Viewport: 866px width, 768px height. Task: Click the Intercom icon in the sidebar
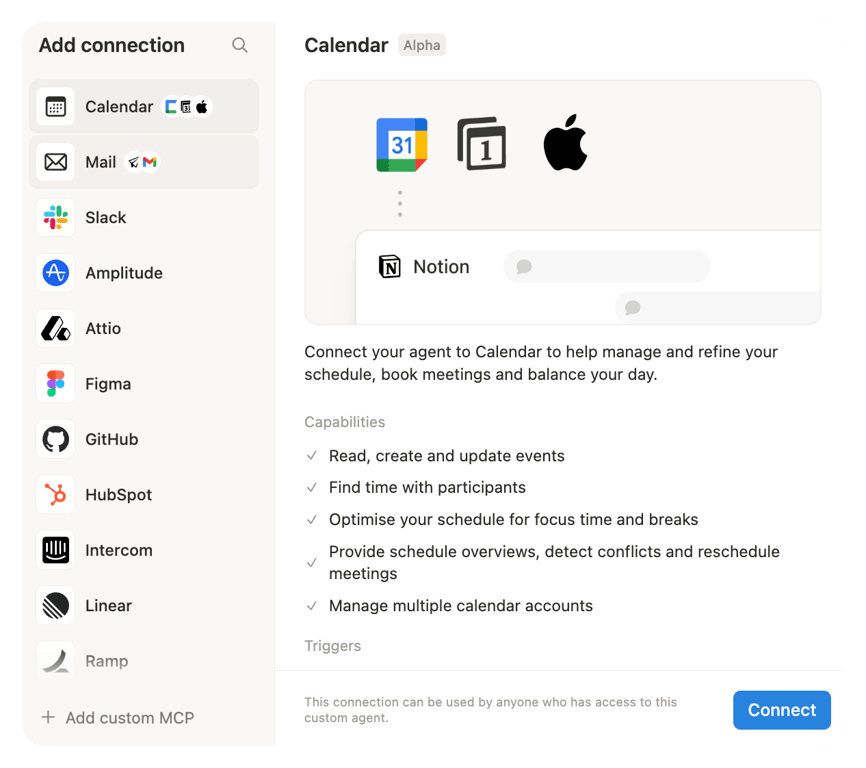pos(55,549)
